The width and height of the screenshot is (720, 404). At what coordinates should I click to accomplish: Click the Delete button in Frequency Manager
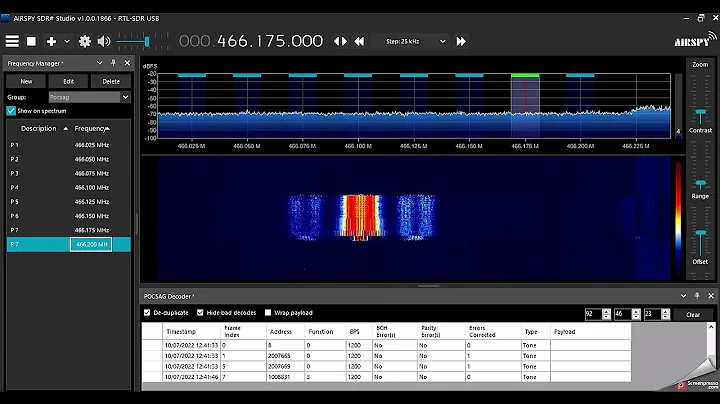pyautogui.click(x=111, y=81)
